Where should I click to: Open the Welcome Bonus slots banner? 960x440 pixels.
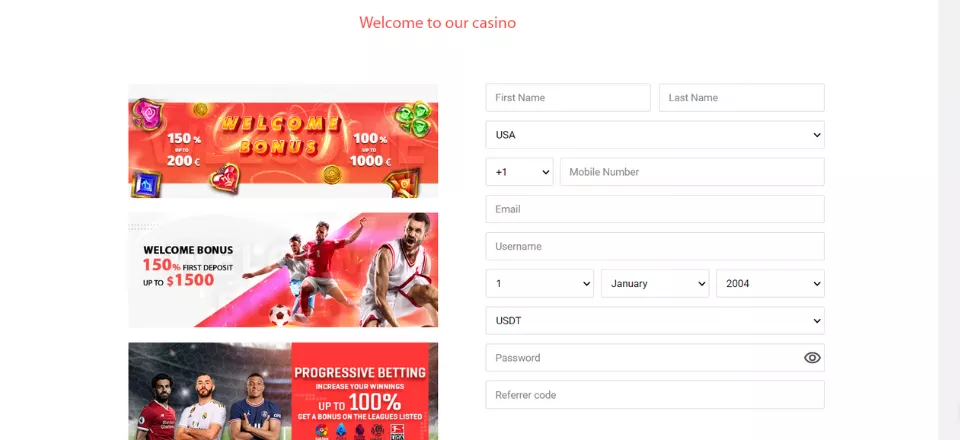[x=283, y=141]
